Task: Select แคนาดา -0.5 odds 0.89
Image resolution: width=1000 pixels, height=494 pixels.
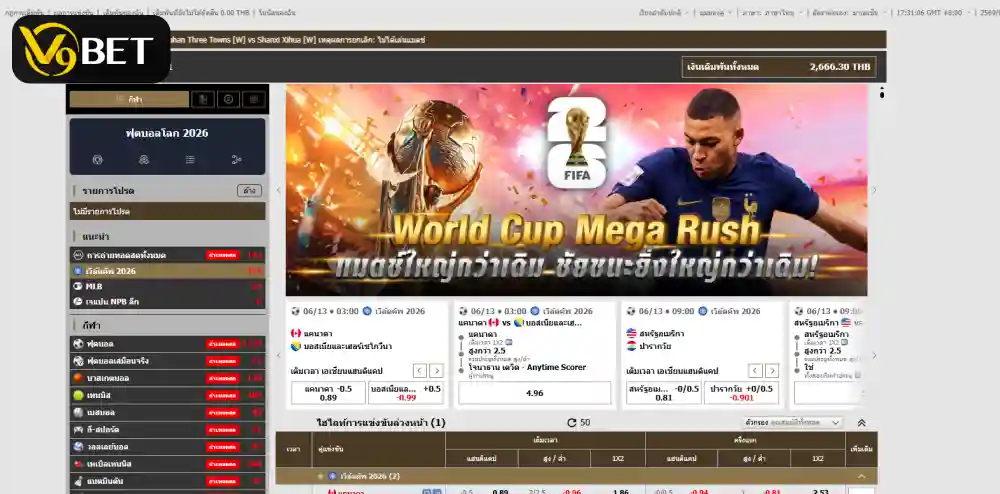Action: (328, 393)
